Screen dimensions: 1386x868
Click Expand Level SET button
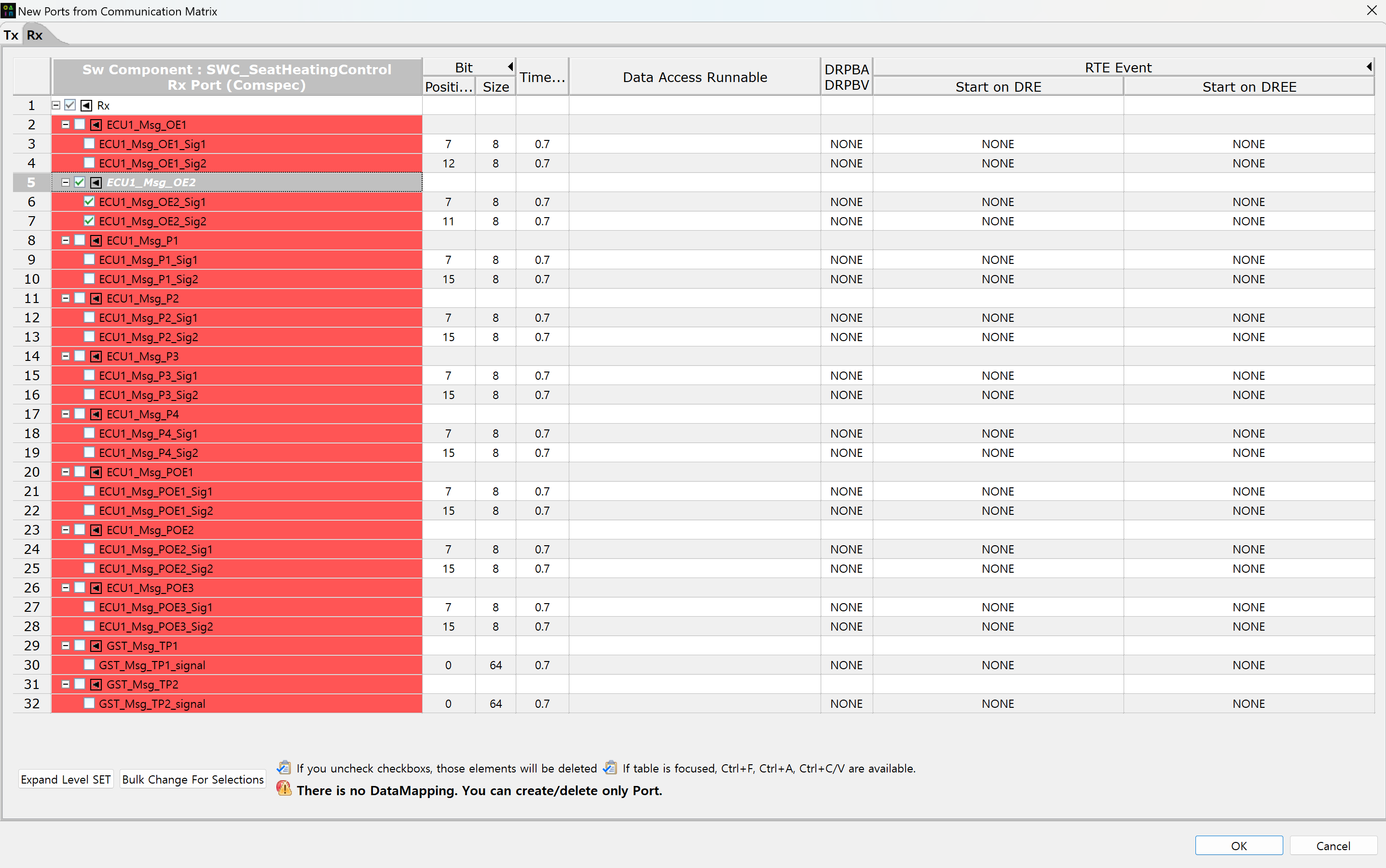click(x=66, y=779)
